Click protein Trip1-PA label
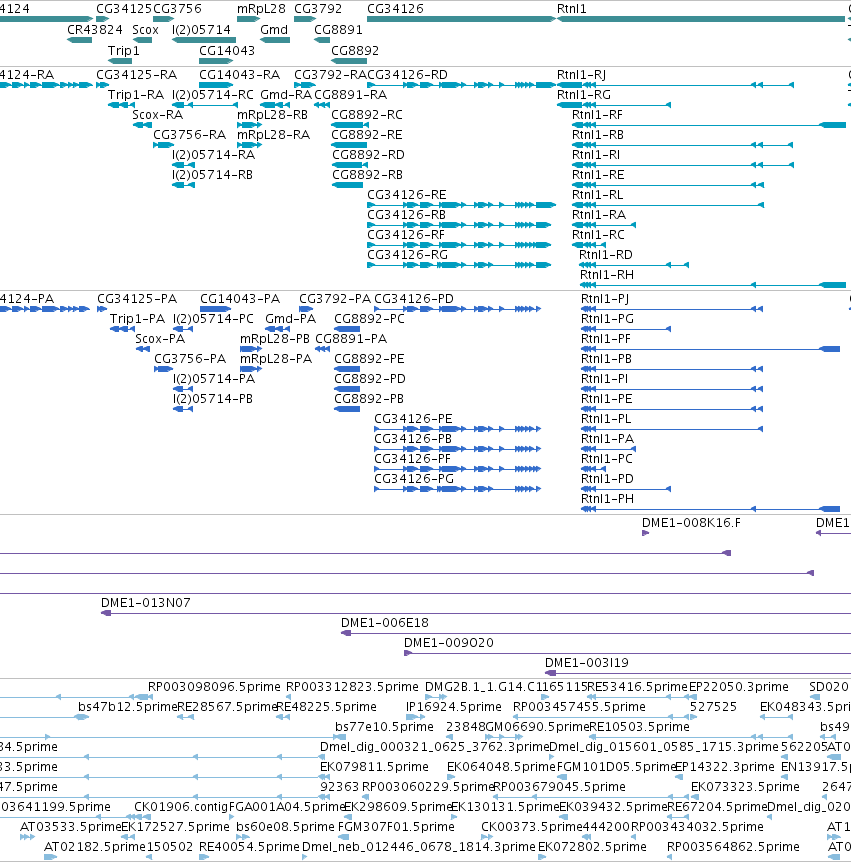851x862 pixels. pos(137,319)
